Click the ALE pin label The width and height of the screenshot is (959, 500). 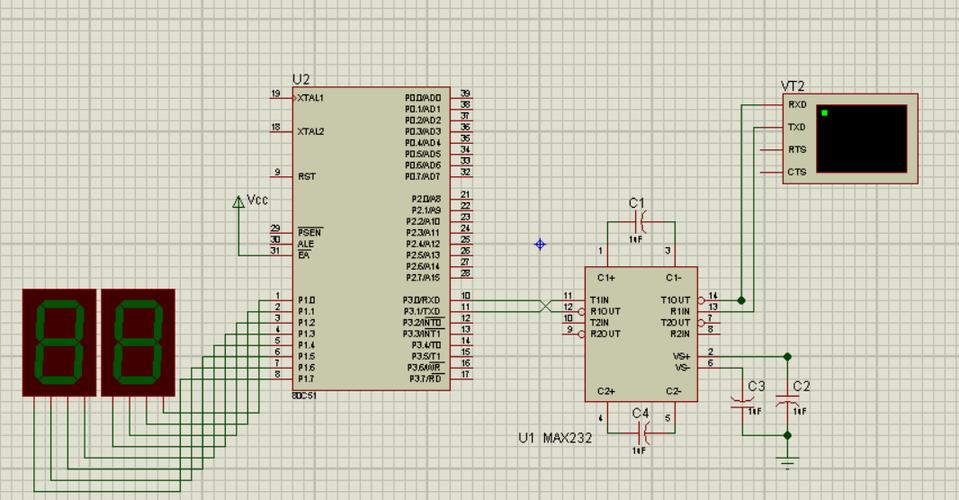coord(306,244)
